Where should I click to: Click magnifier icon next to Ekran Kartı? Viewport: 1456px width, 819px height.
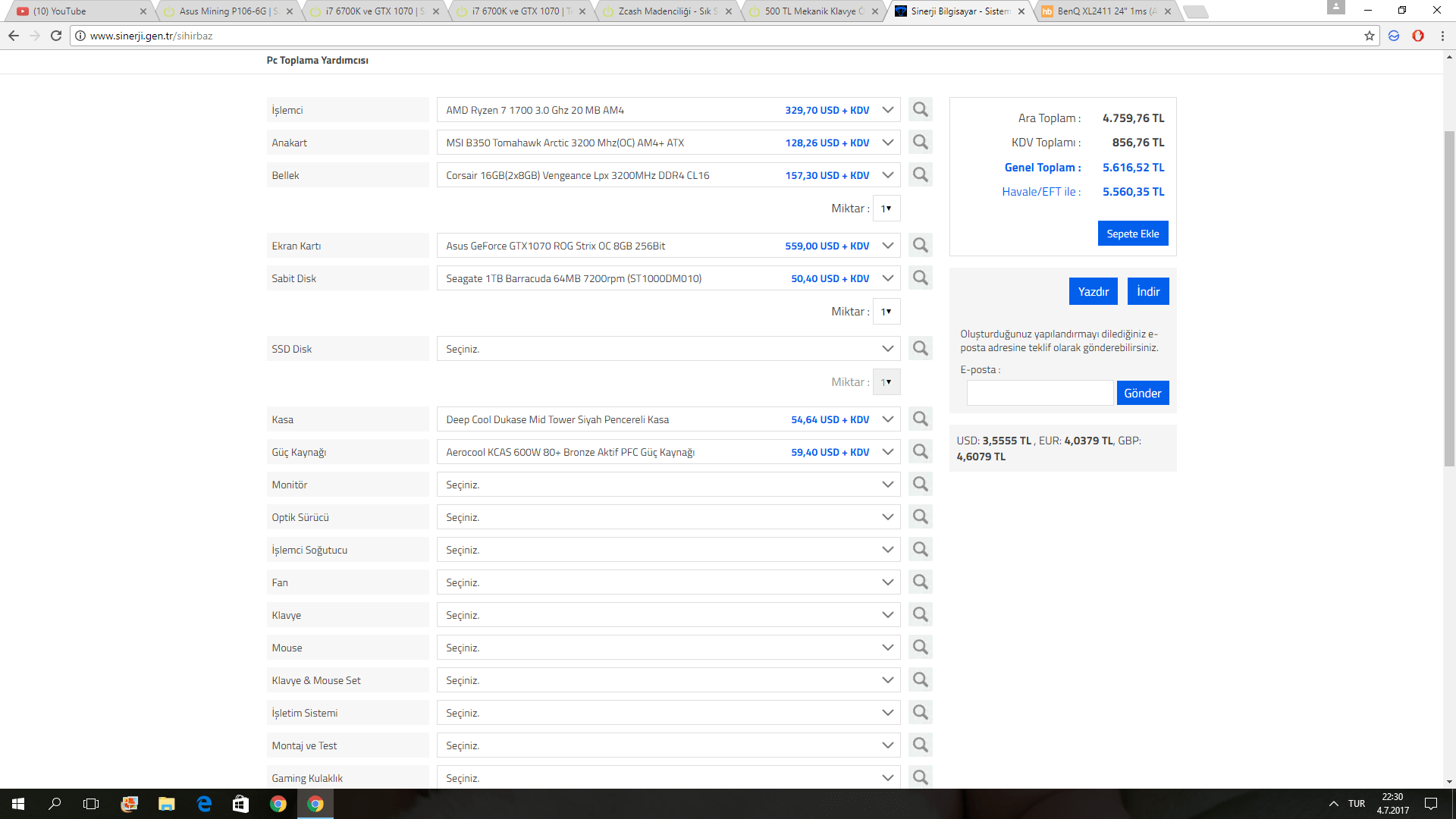(x=920, y=246)
